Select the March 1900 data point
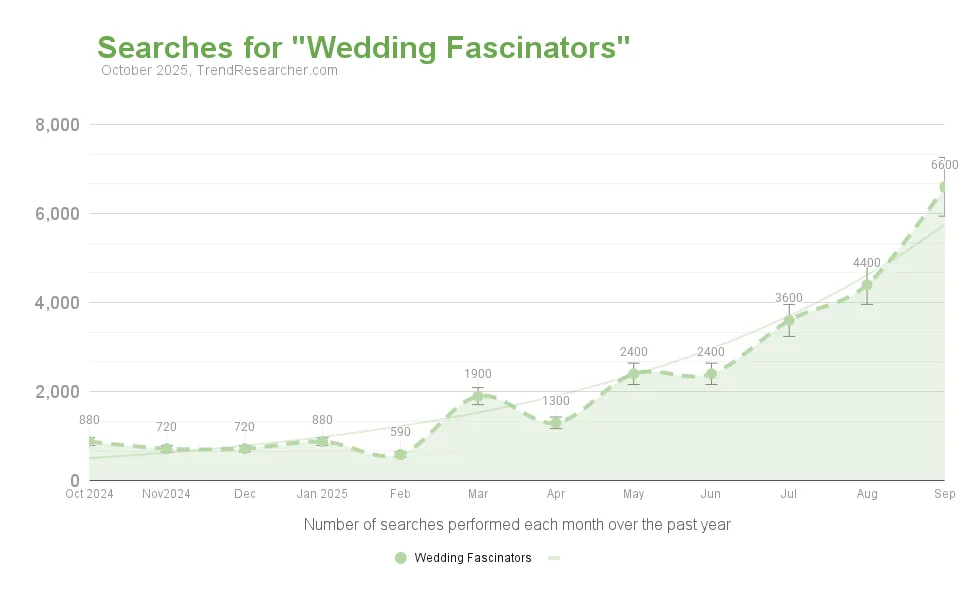 [478, 396]
